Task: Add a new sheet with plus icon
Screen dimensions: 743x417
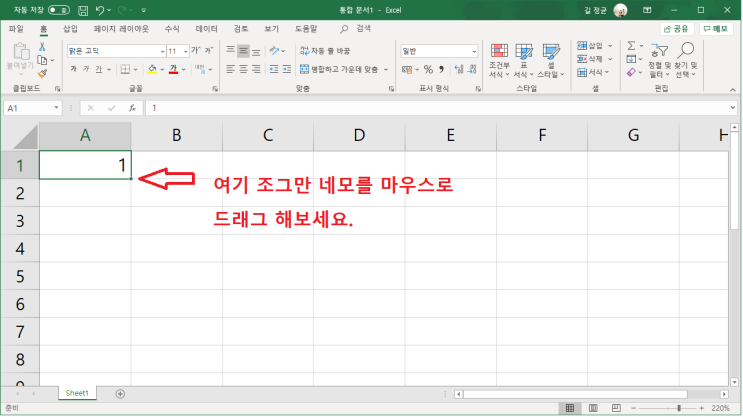Action: [x=120, y=394]
